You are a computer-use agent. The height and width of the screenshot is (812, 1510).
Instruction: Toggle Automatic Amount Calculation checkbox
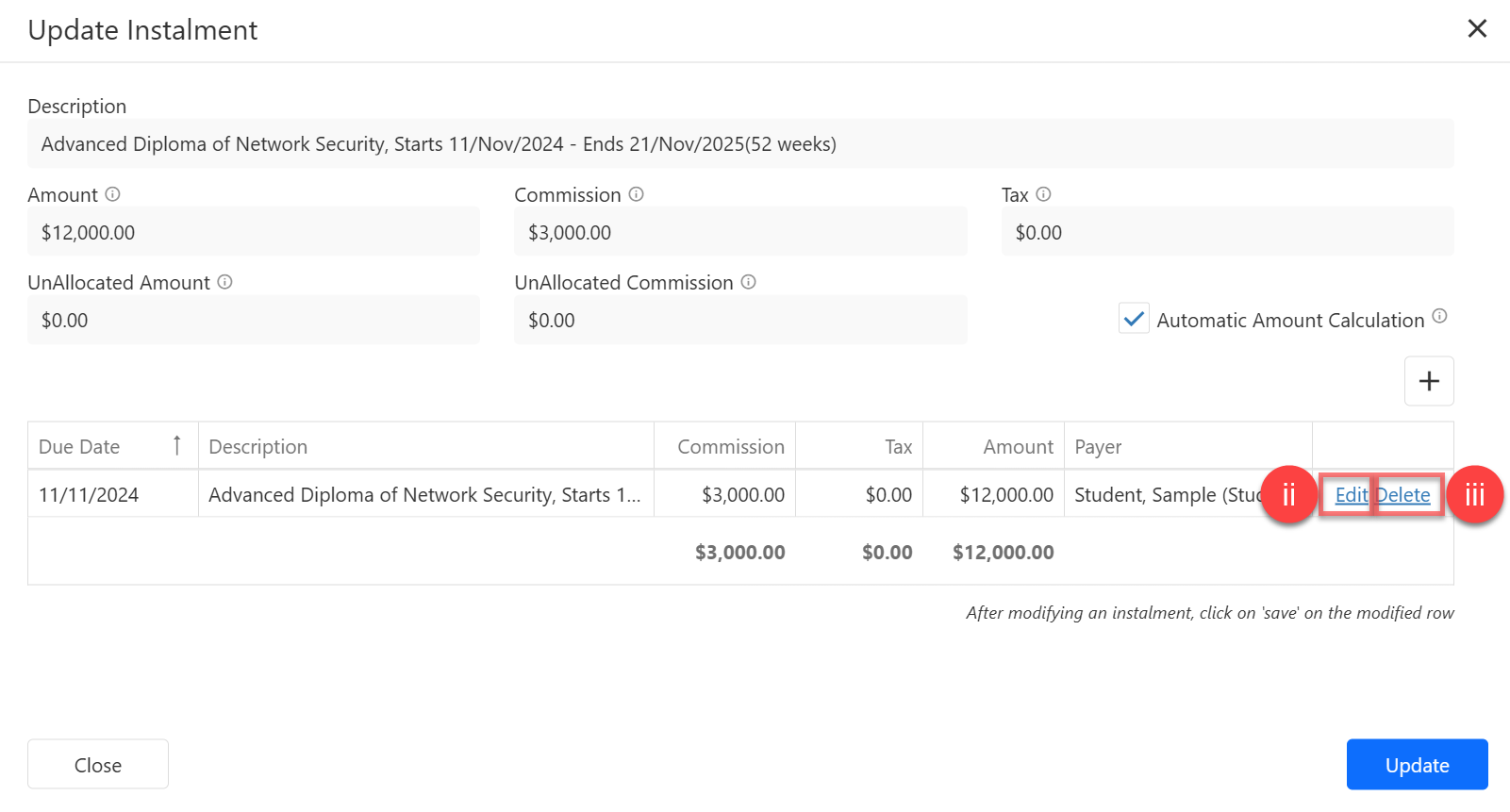(1134, 319)
